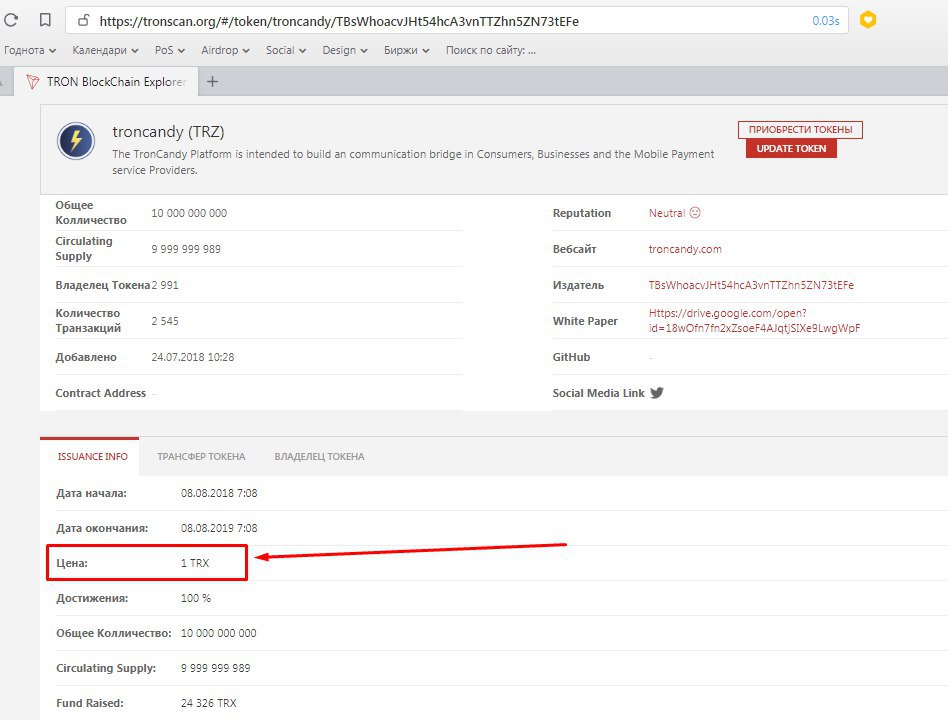The image size is (948, 720).
Task: Click the Fund Raised value 24 326 TRX
Action: coord(209,703)
